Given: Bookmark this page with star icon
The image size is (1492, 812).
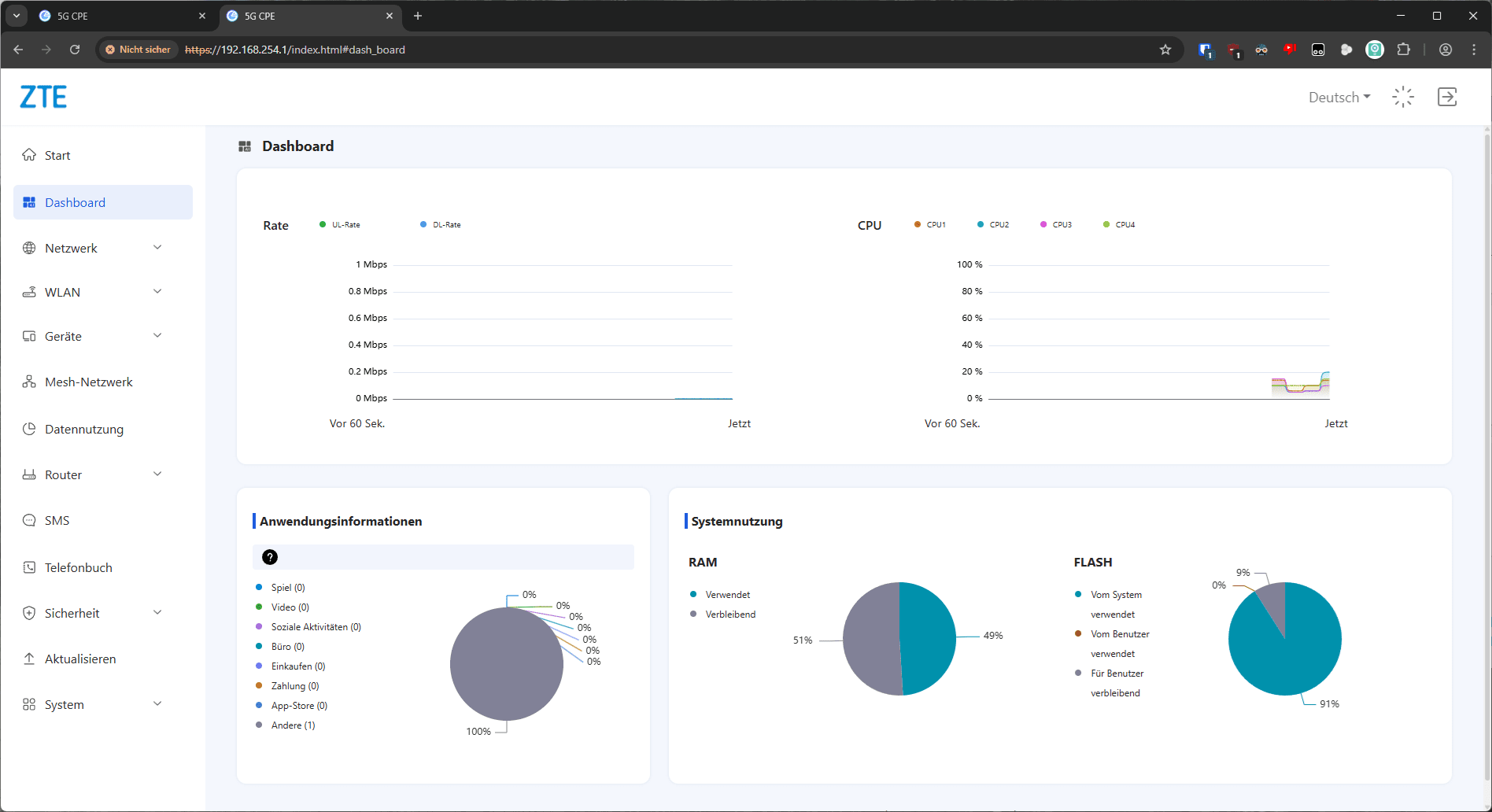Looking at the screenshot, I should point(1165,50).
